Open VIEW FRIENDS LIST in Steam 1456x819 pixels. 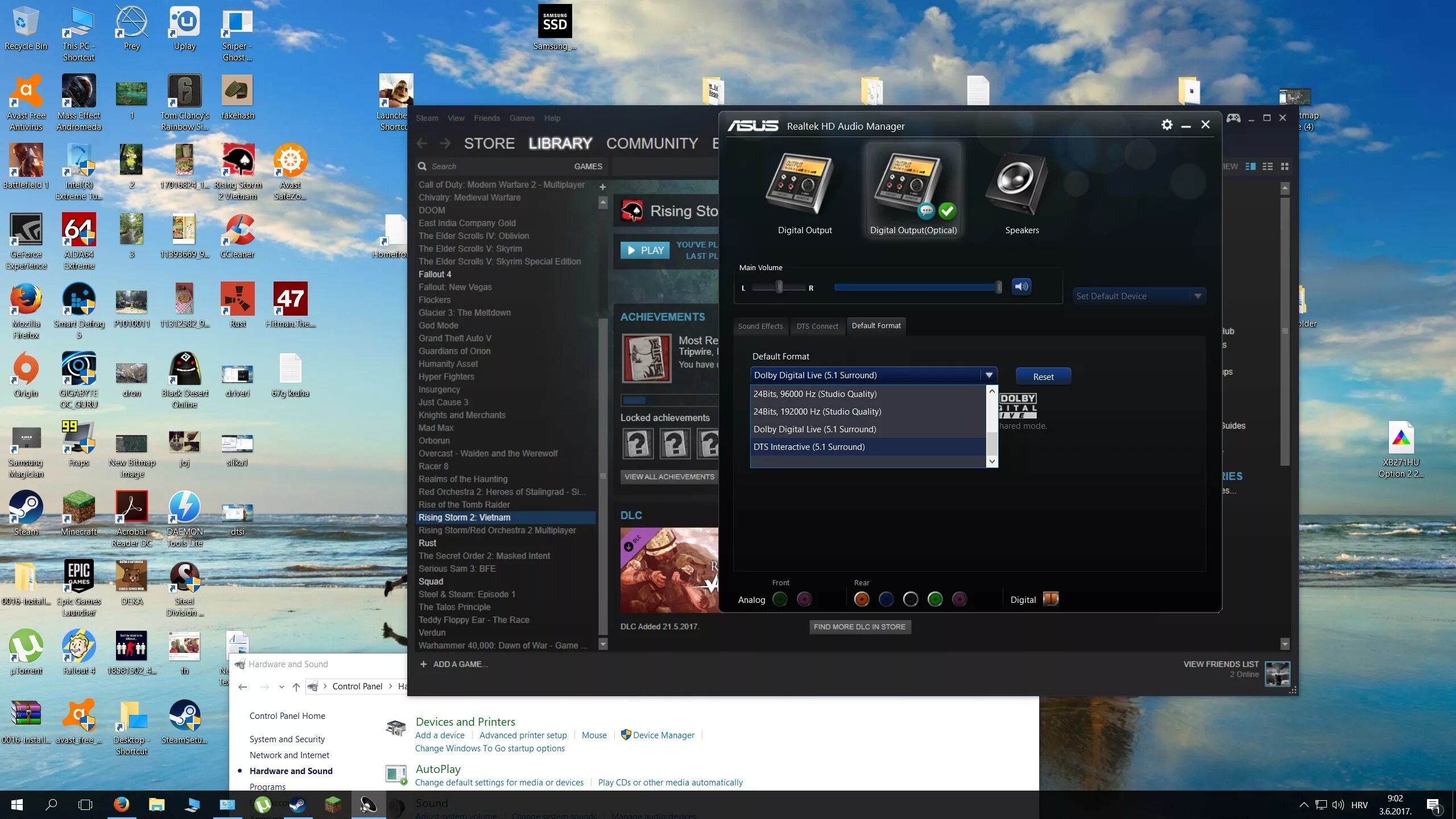[x=1221, y=664]
